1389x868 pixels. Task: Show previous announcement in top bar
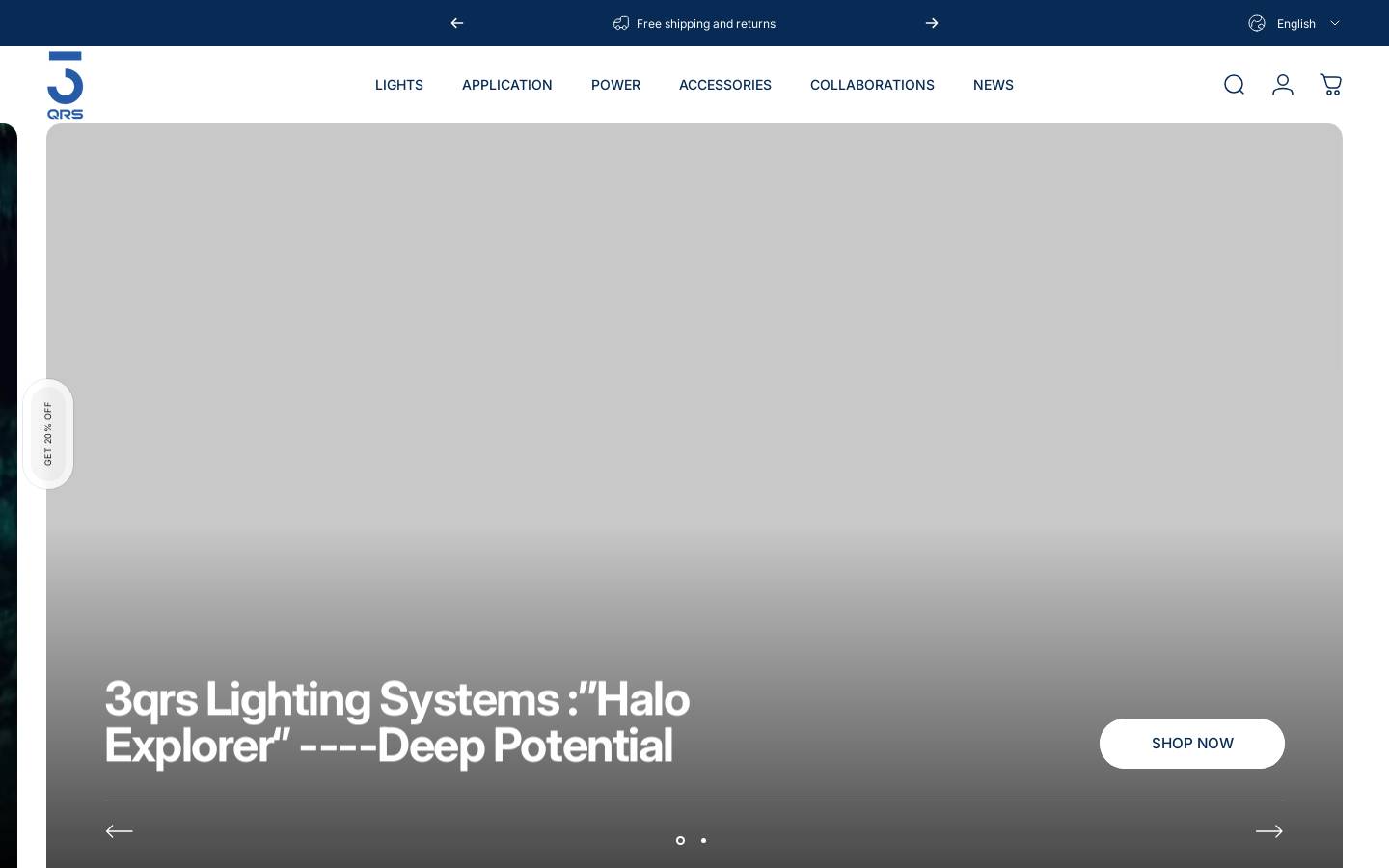(457, 23)
